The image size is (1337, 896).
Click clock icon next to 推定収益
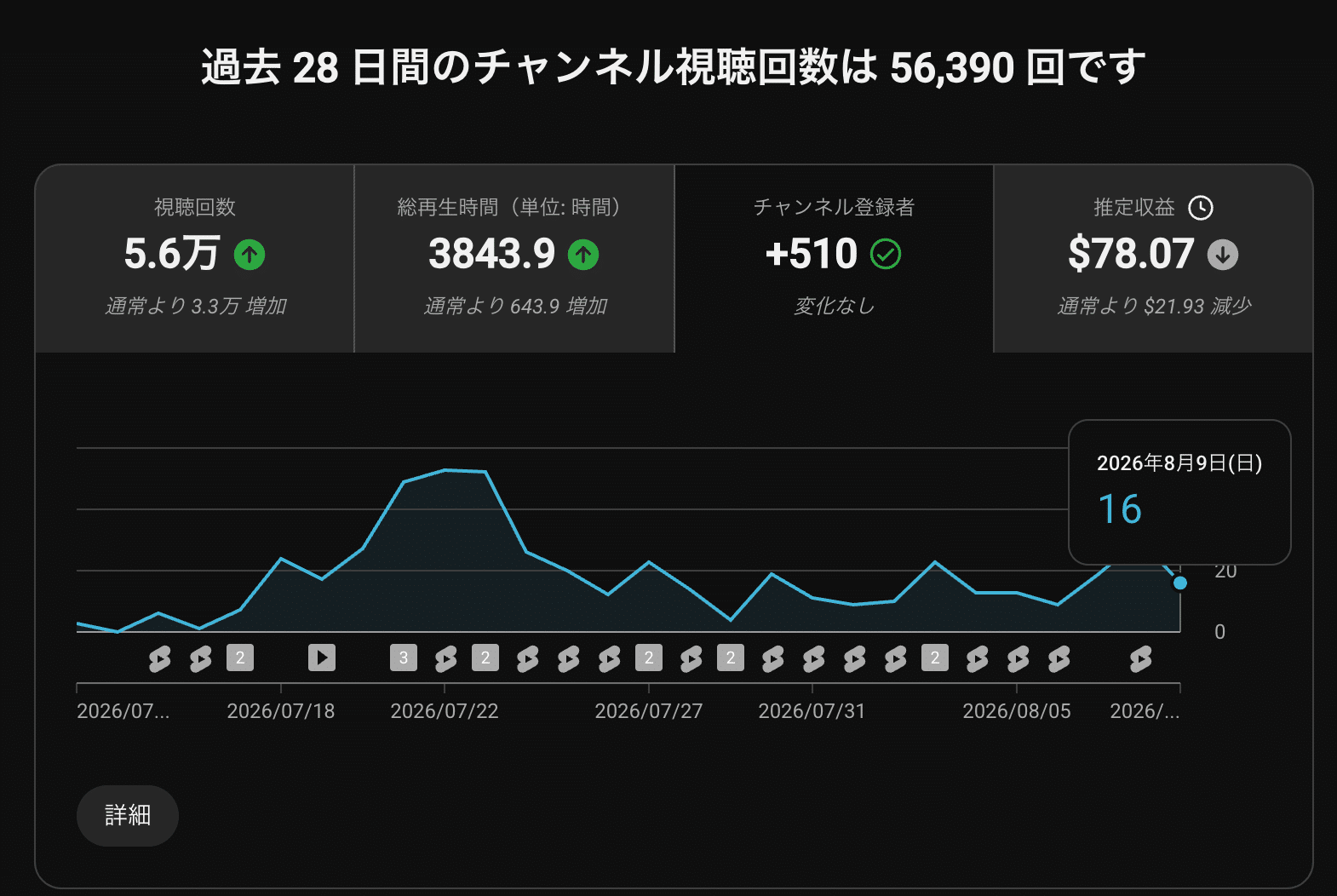[1201, 208]
